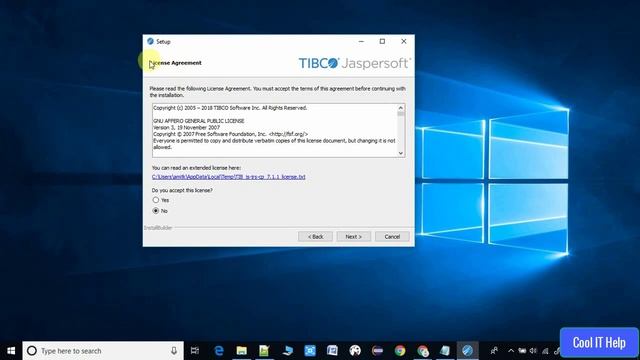Minimize the Setup window

pos(361,41)
